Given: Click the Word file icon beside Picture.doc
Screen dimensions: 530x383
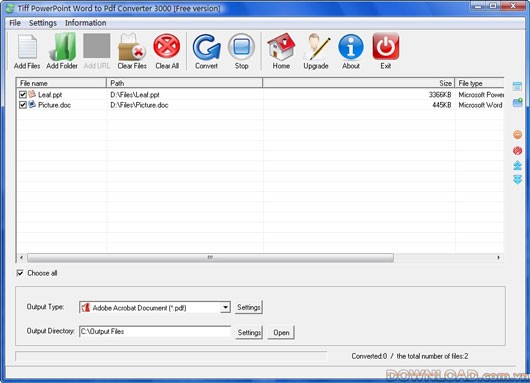Looking at the screenshot, I should [32, 104].
